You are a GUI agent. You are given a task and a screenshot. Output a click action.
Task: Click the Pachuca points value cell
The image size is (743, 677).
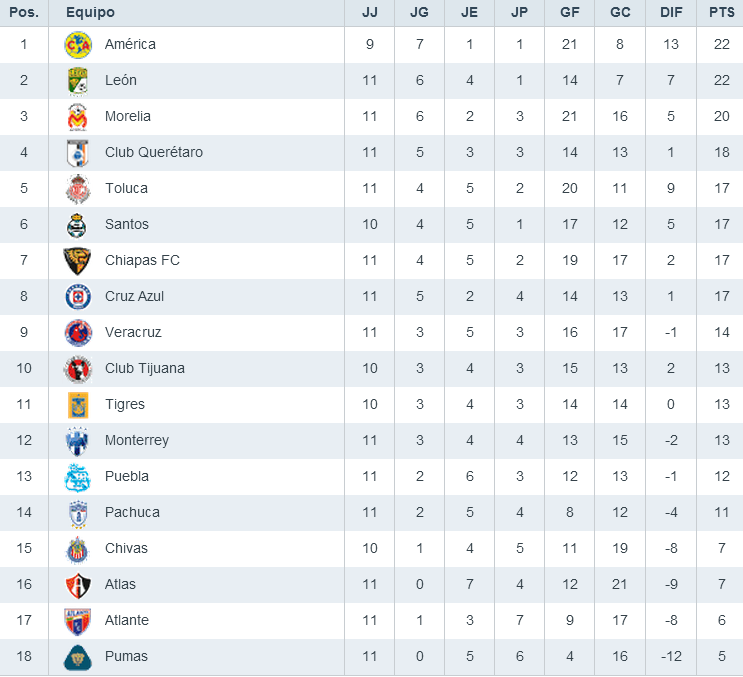point(720,512)
